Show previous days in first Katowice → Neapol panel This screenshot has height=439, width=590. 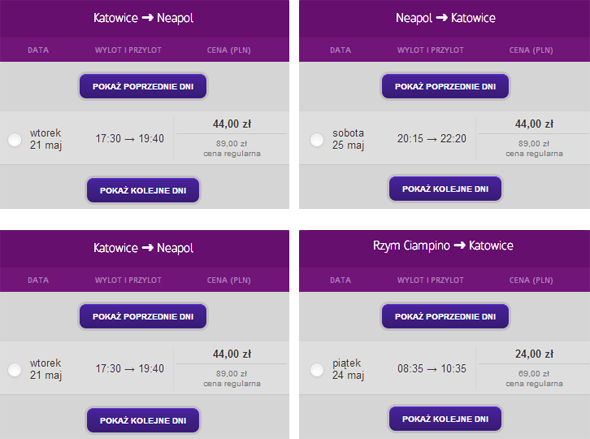coord(143,86)
